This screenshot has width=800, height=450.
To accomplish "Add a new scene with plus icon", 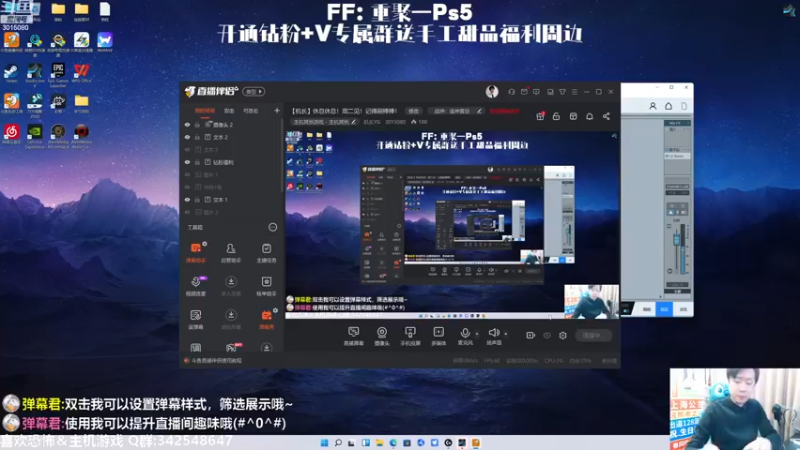I will 277,110.
